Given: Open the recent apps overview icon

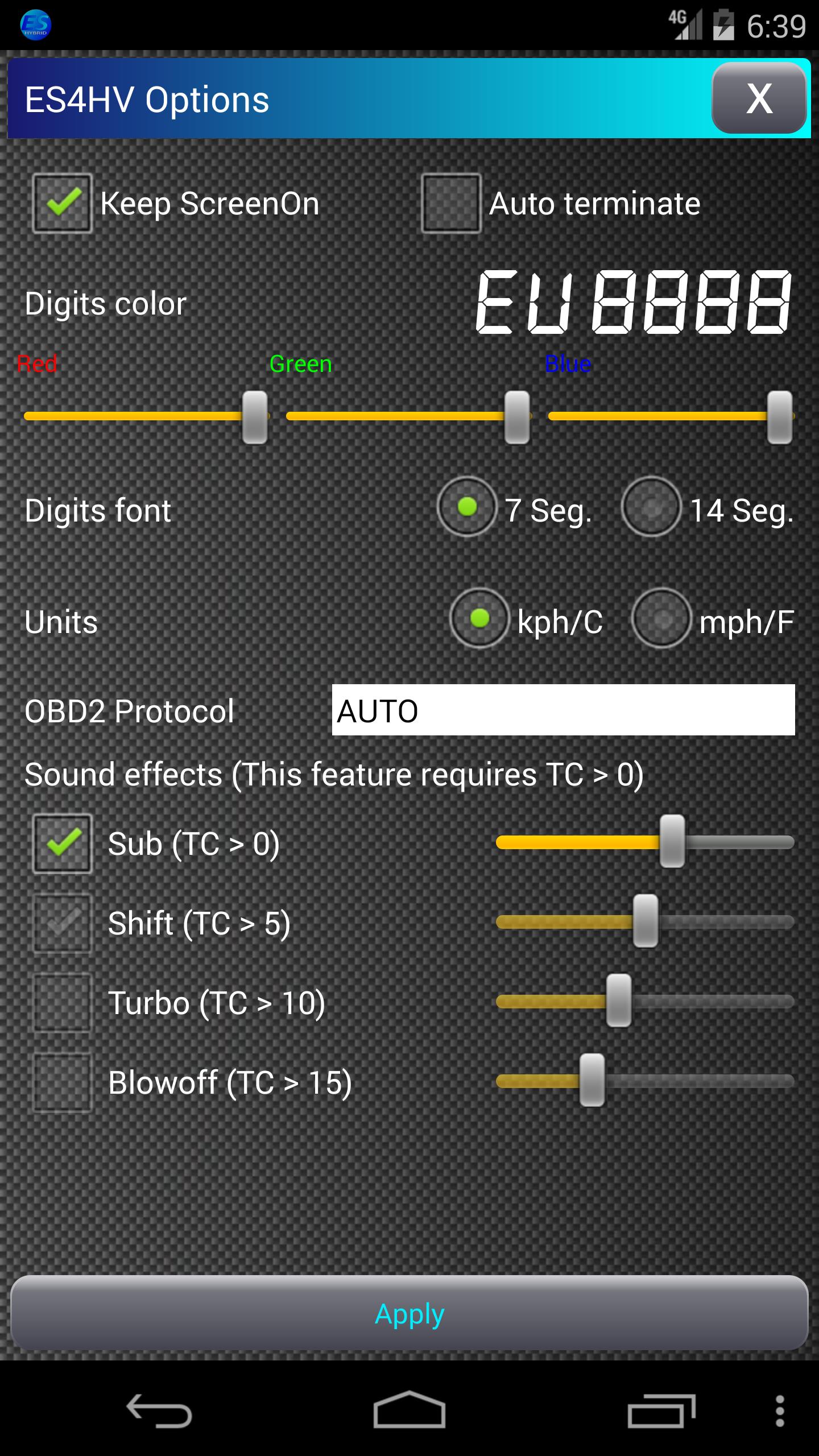Looking at the screenshot, I should (661, 1410).
